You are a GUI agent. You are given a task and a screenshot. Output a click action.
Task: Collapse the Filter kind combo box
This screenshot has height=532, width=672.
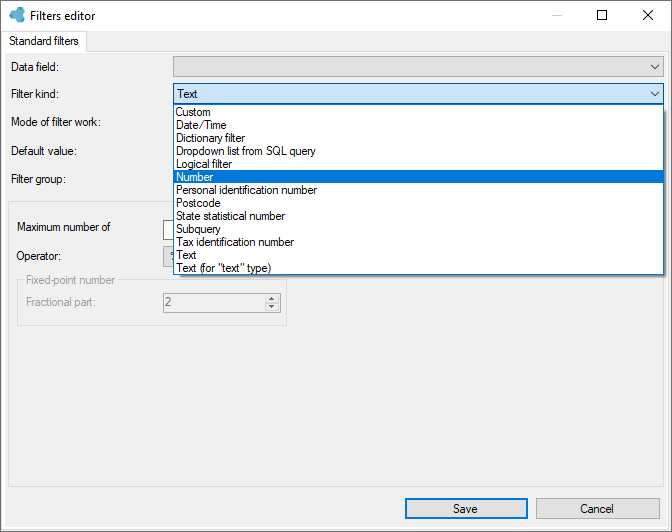pyautogui.click(x=654, y=93)
